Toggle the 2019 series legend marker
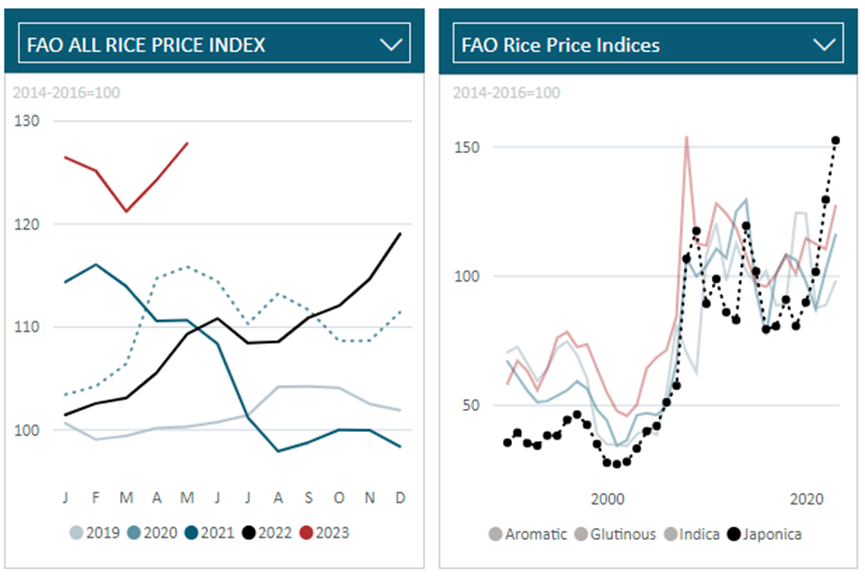Viewport: 865px width, 576px height. 77,534
